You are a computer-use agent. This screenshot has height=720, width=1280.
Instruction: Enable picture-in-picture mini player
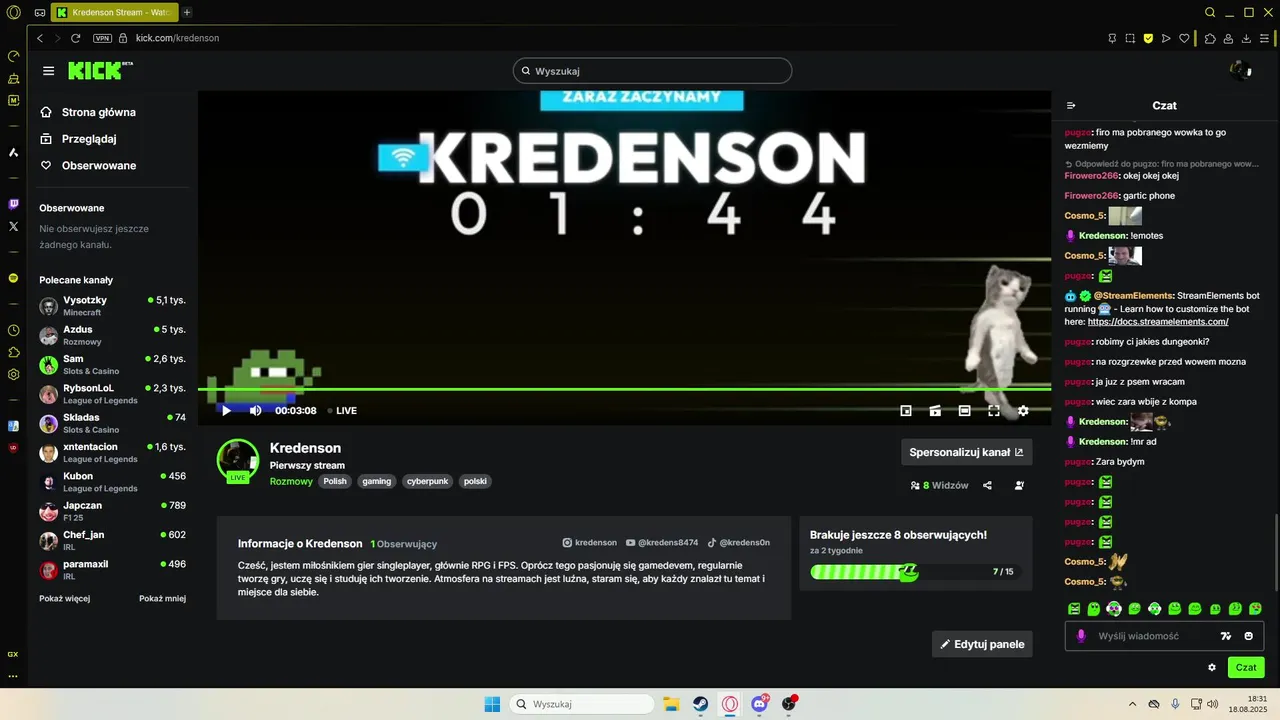(906, 410)
